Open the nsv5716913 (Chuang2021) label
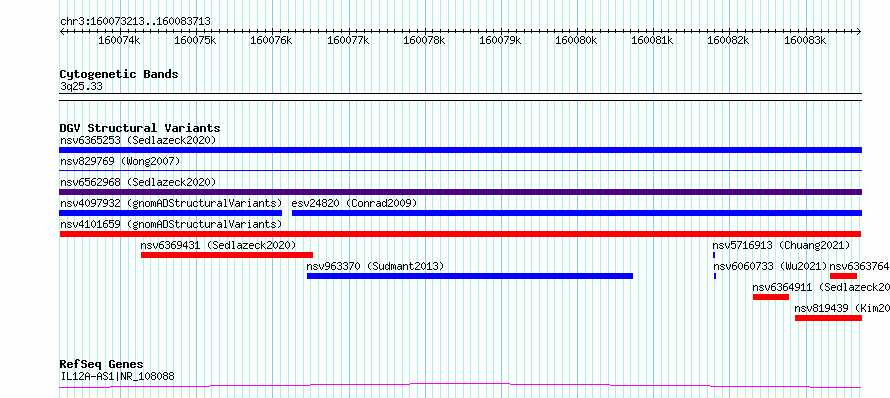The image size is (890, 398). tap(782, 245)
